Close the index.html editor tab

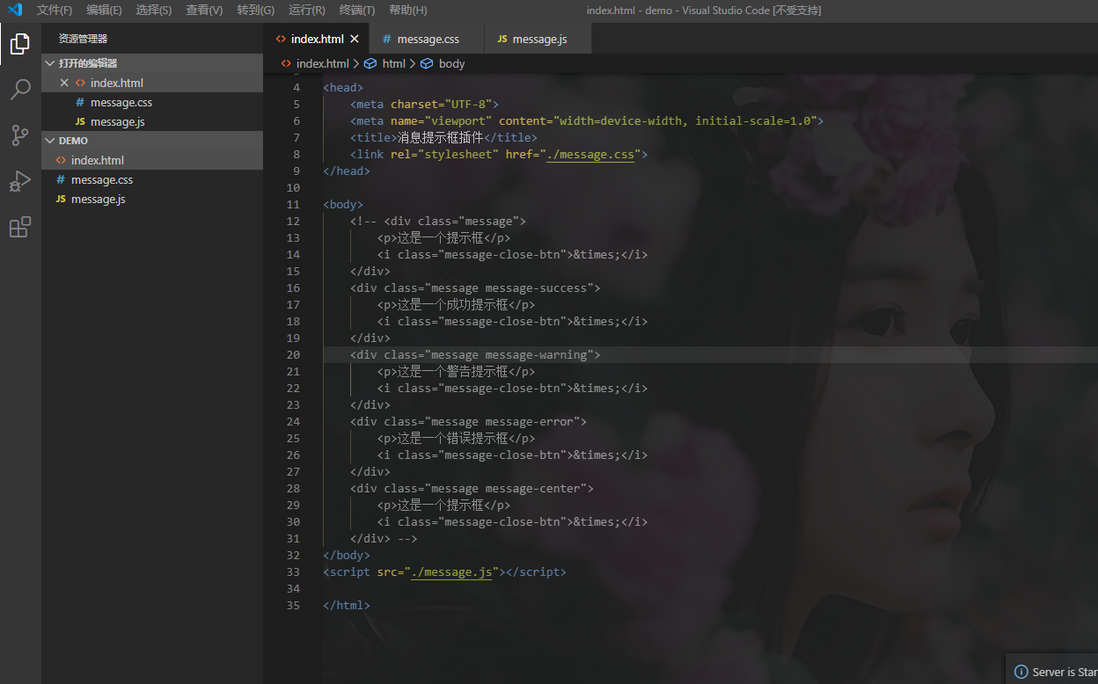click(x=354, y=39)
